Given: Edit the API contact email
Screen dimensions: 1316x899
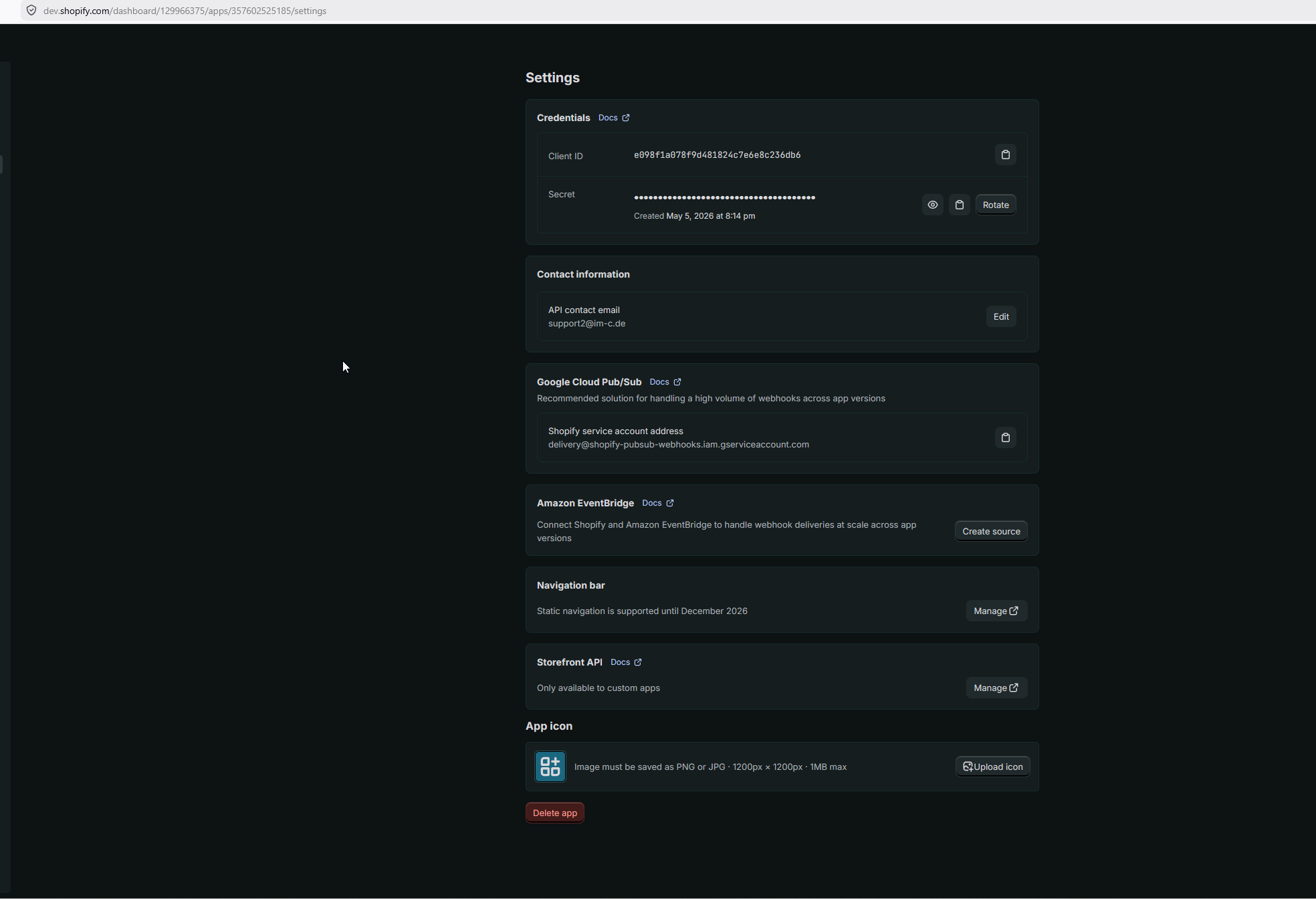Looking at the screenshot, I should (1001, 316).
